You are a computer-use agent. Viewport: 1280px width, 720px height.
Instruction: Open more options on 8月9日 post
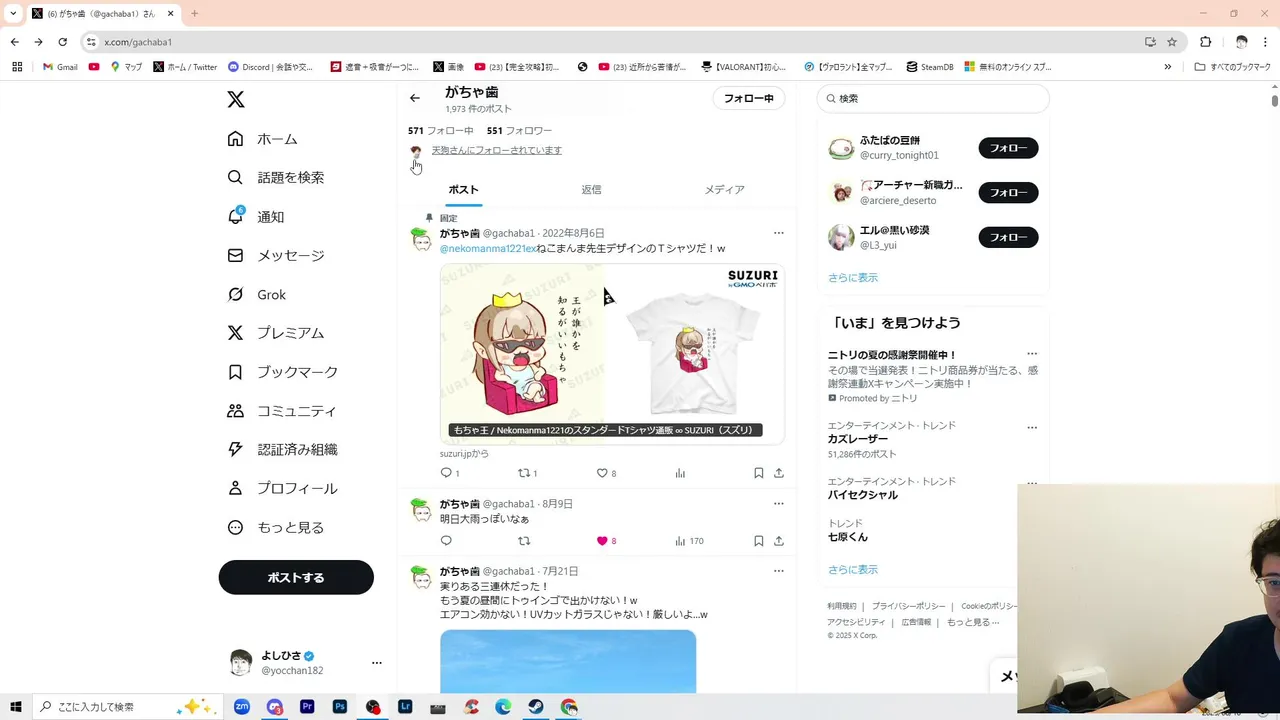click(x=778, y=504)
